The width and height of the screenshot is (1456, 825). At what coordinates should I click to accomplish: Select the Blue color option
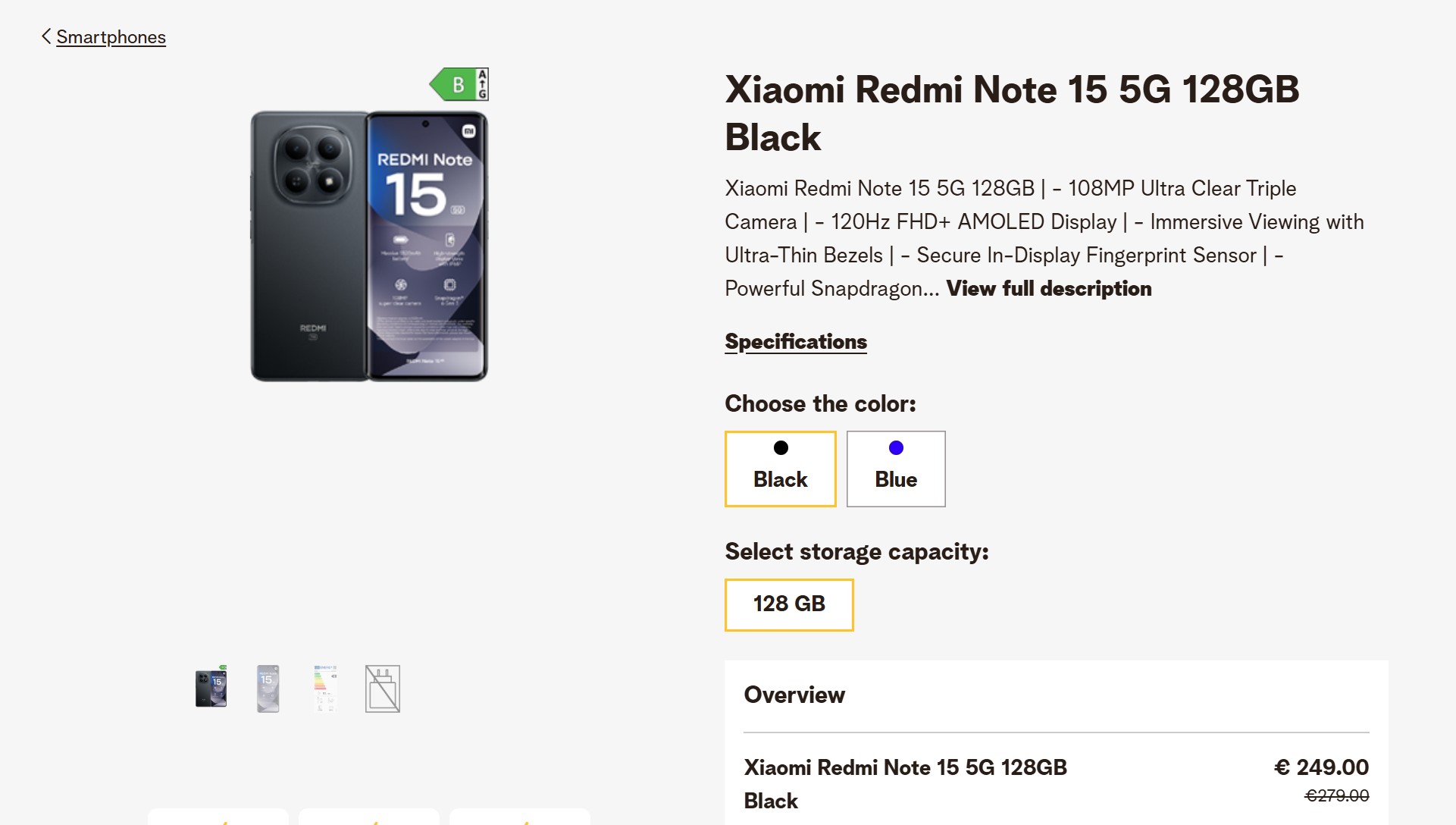(x=896, y=469)
